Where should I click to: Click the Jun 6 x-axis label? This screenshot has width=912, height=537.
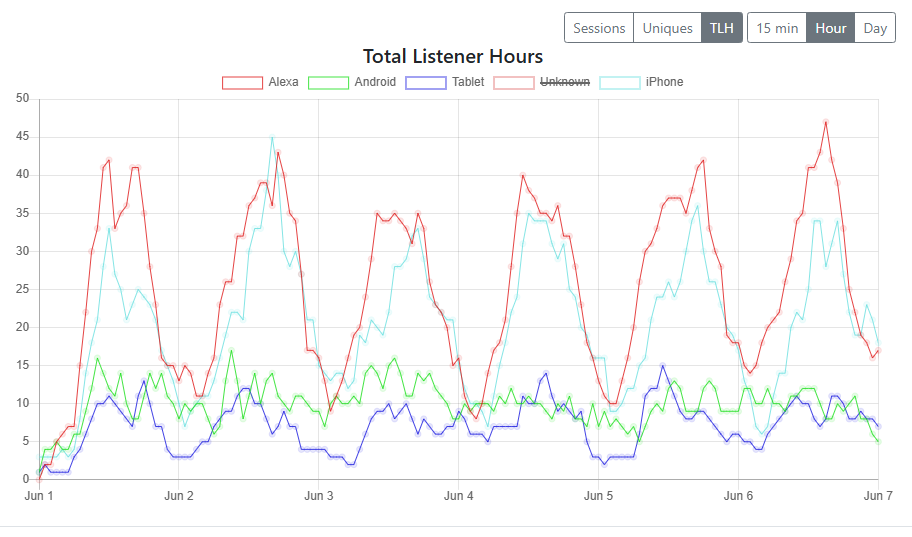(x=738, y=496)
